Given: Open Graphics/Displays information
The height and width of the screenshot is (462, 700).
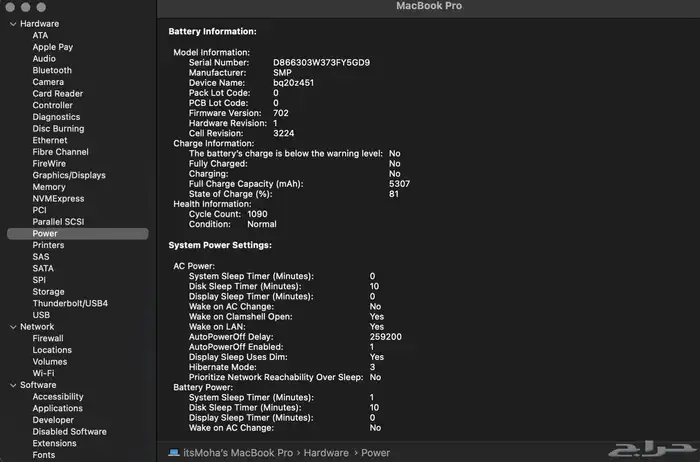Looking at the screenshot, I should click(x=69, y=175).
